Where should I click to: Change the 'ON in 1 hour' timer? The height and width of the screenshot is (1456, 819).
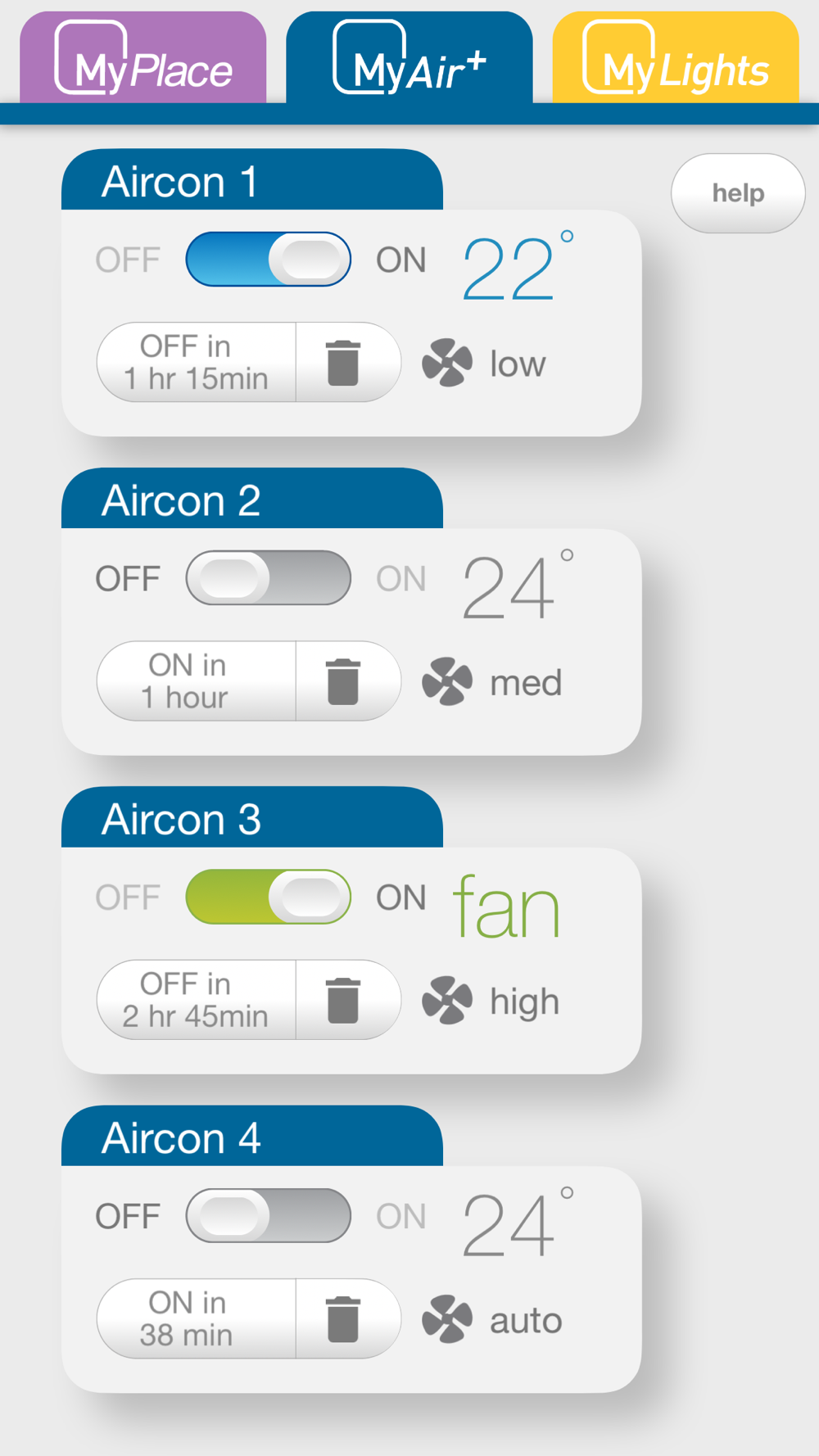[x=197, y=681]
